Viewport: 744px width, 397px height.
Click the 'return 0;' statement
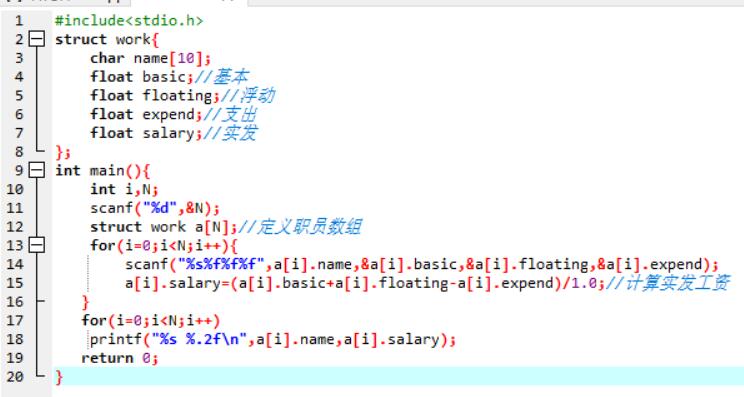pos(120,359)
